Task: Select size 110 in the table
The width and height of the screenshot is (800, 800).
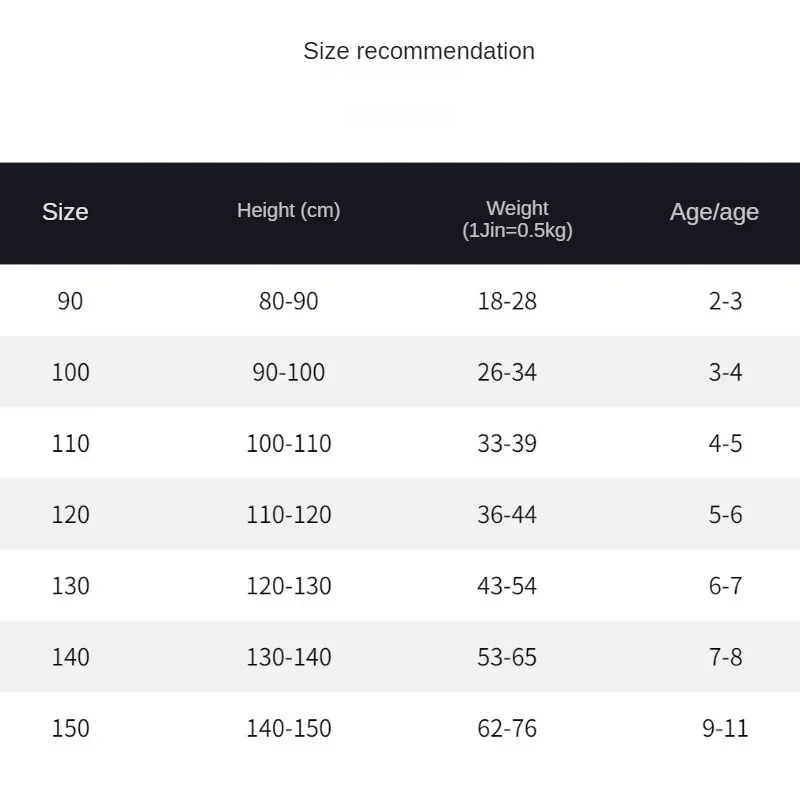Action: click(x=70, y=443)
